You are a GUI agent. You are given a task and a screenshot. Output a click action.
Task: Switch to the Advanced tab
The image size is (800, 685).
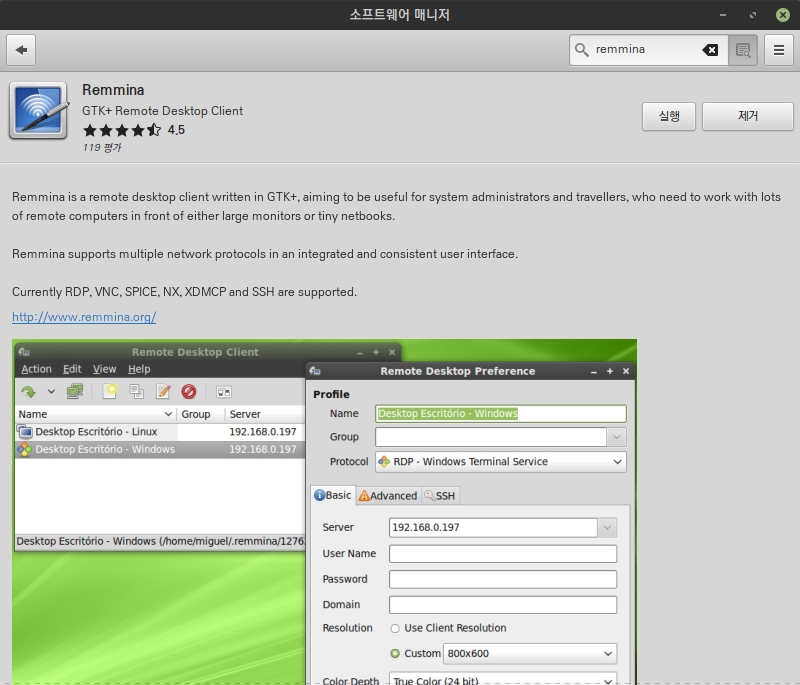388,496
